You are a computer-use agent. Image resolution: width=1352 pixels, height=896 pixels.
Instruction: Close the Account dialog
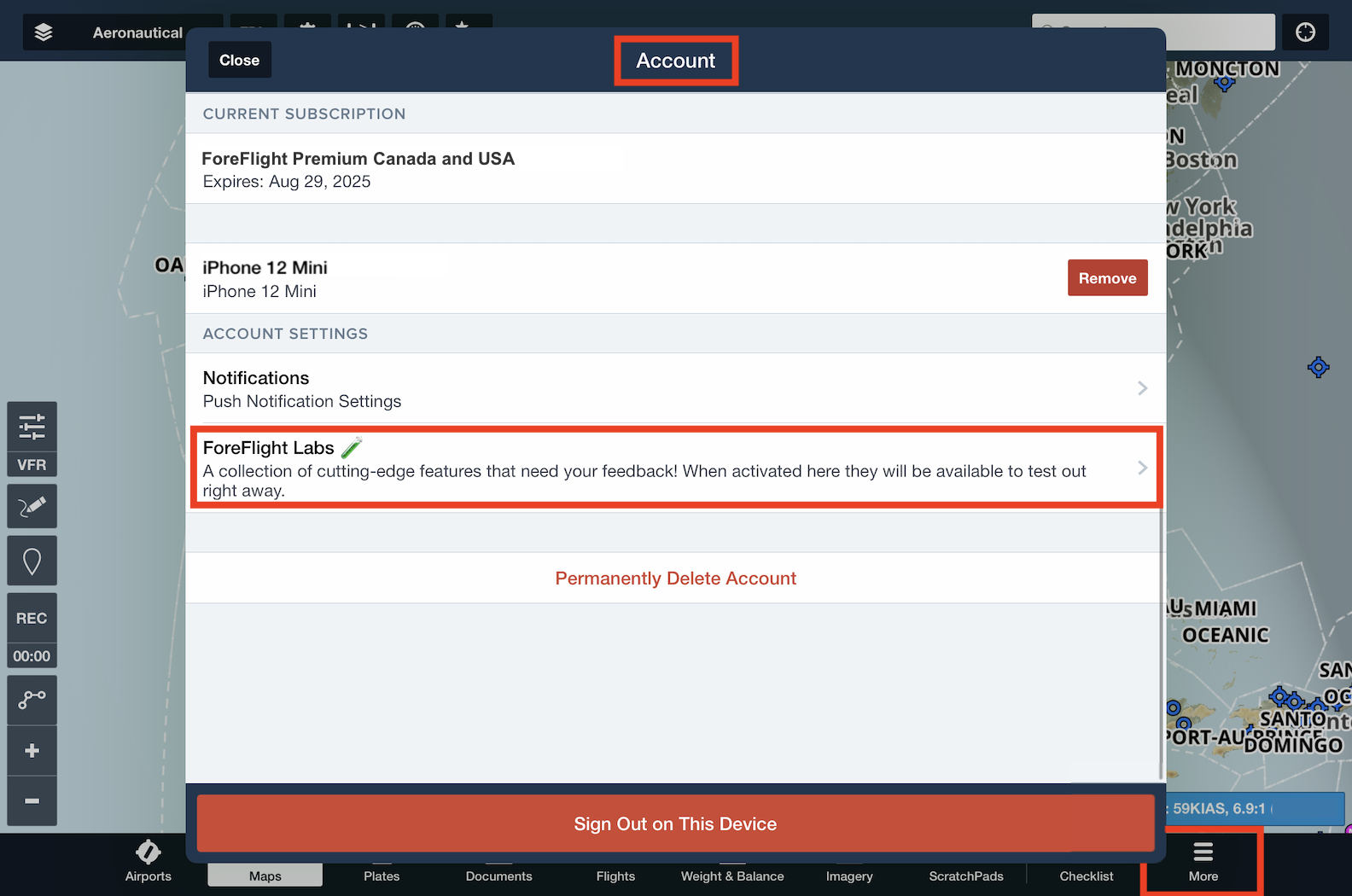tap(239, 60)
